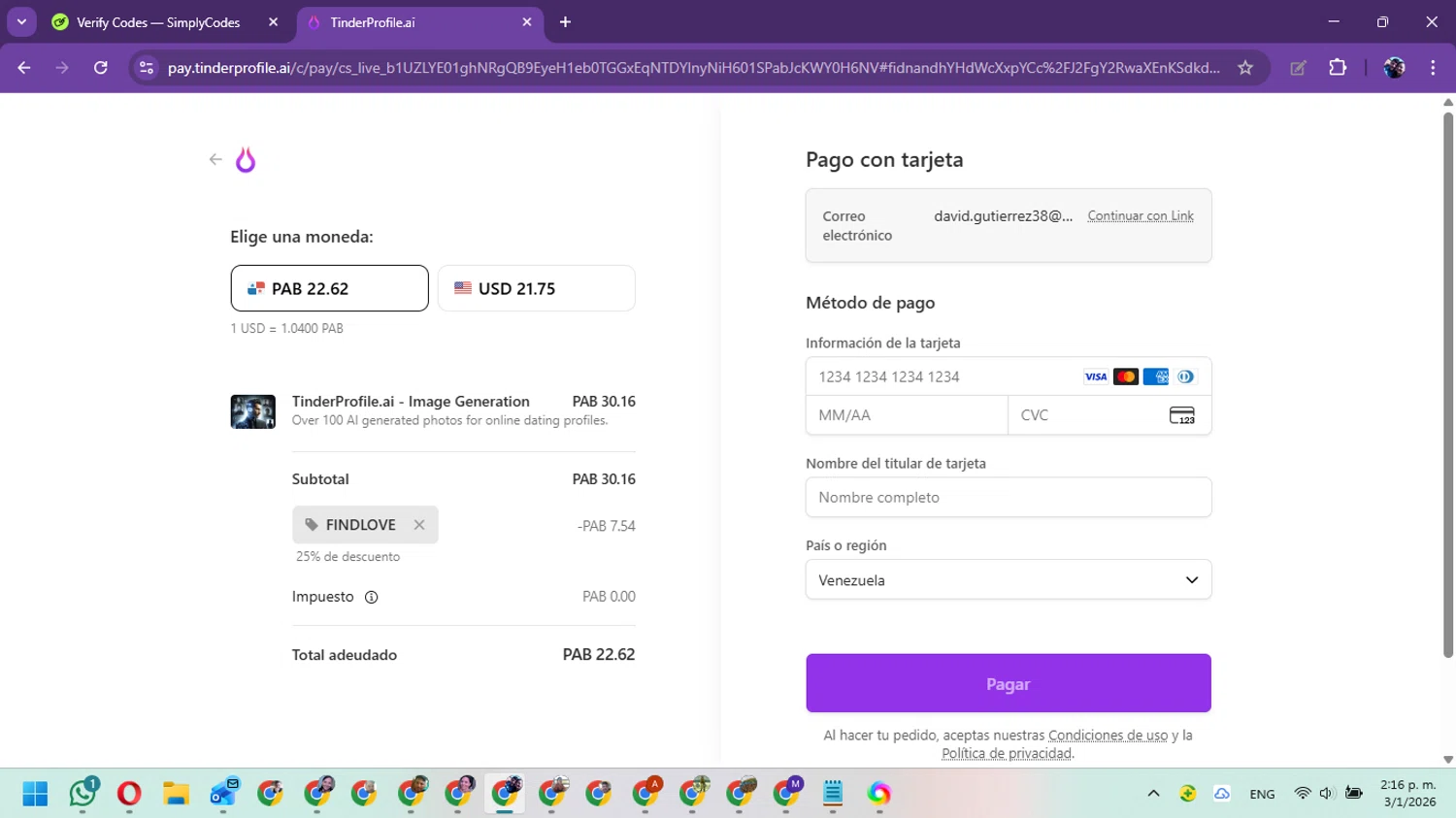The width and height of the screenshot is (1456, 818).
Task: Click the tax info icon next to Impuesto
Action: pyautogui.click(x=371, y=597)
